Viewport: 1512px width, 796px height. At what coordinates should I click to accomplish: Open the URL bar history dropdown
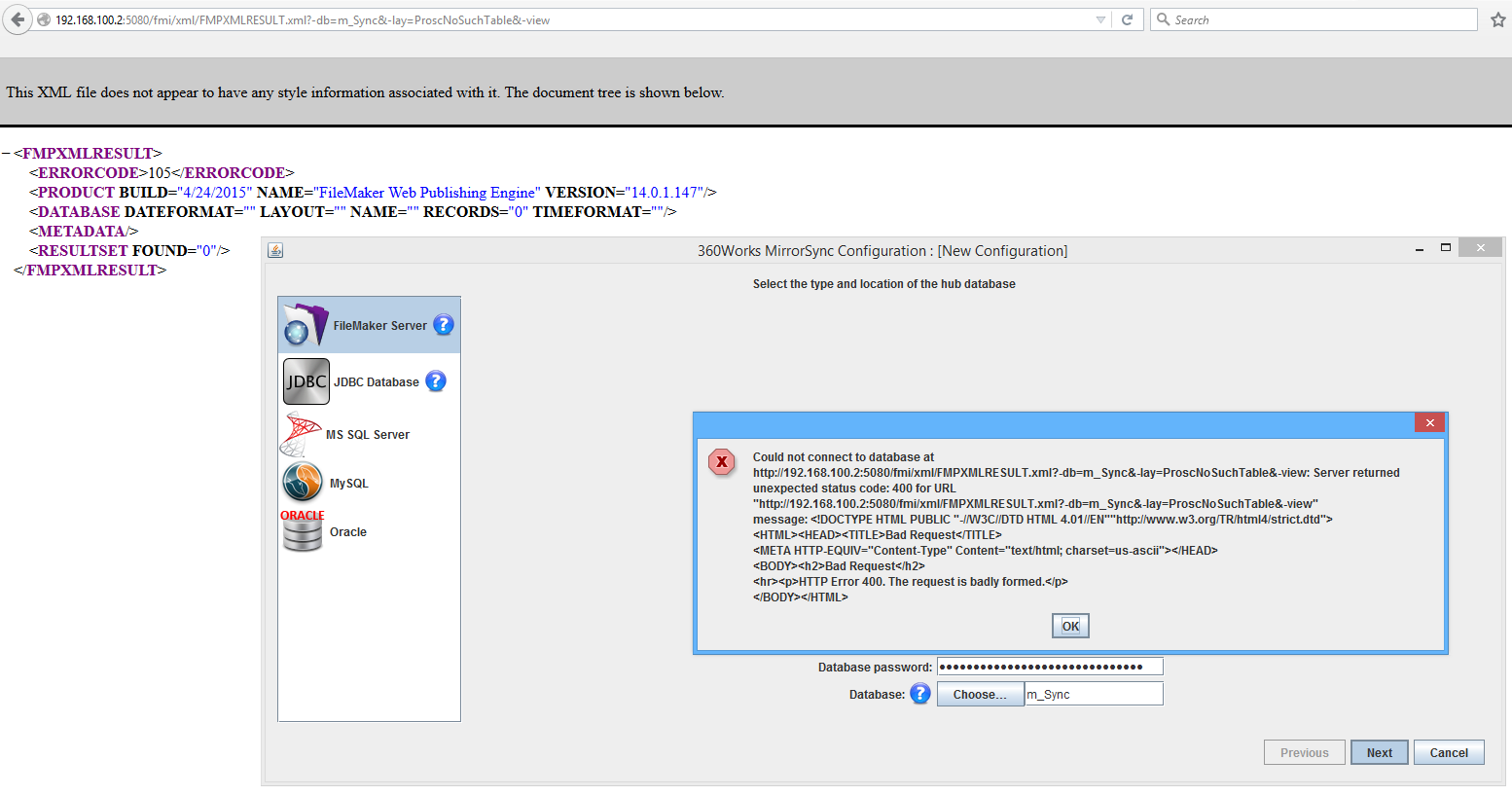[1100, 19]
